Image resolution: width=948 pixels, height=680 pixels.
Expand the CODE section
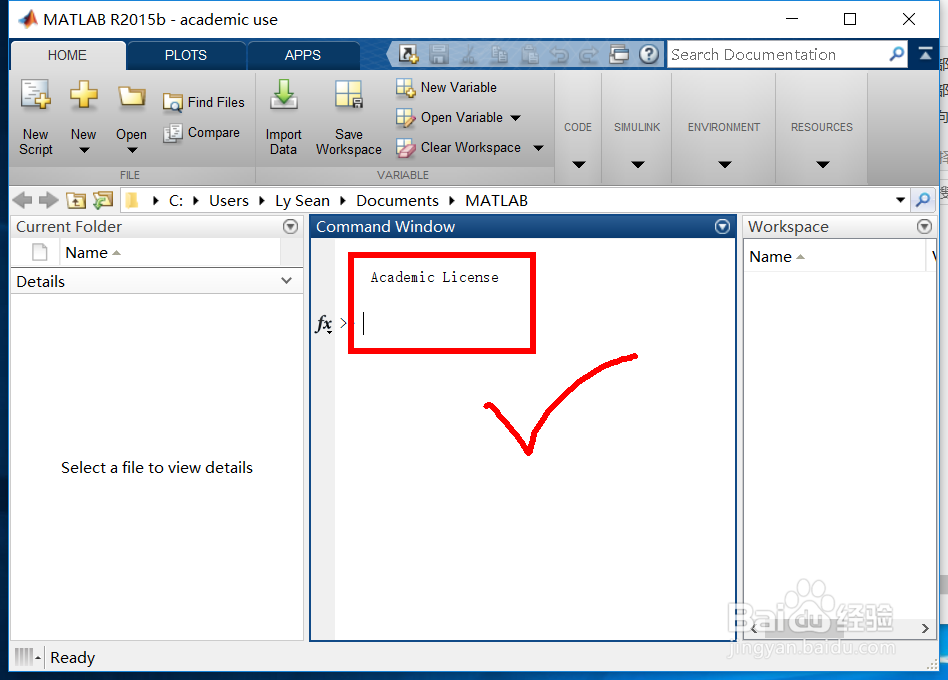579,164
